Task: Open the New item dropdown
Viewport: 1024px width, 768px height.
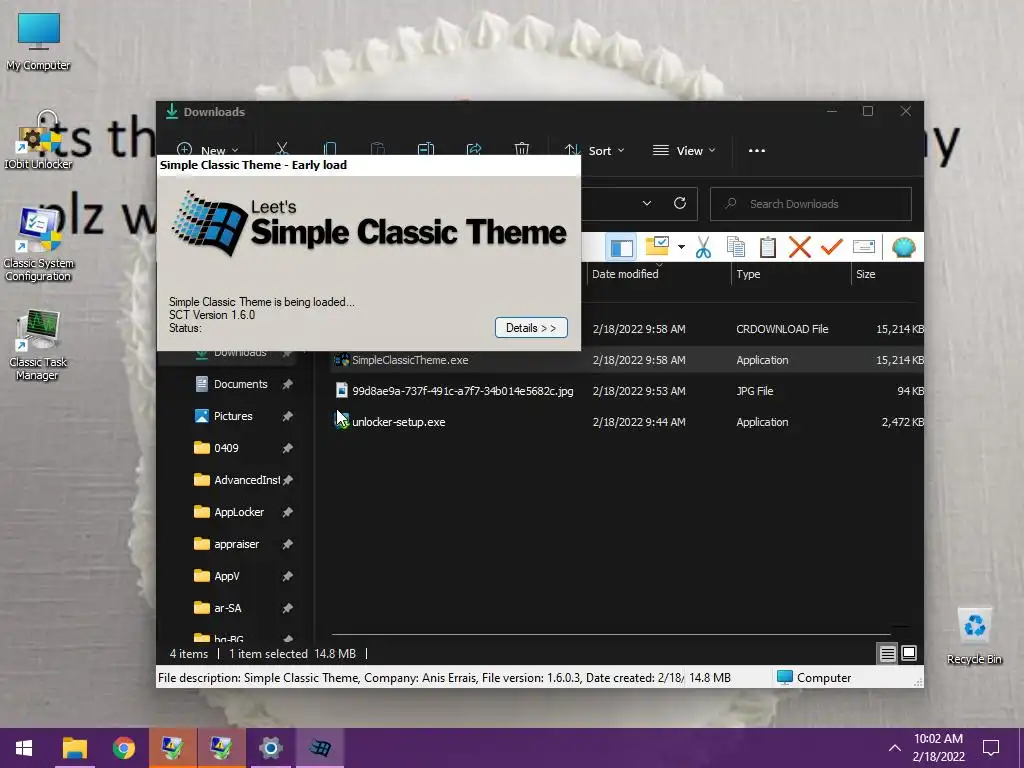Action: point(208,150)
